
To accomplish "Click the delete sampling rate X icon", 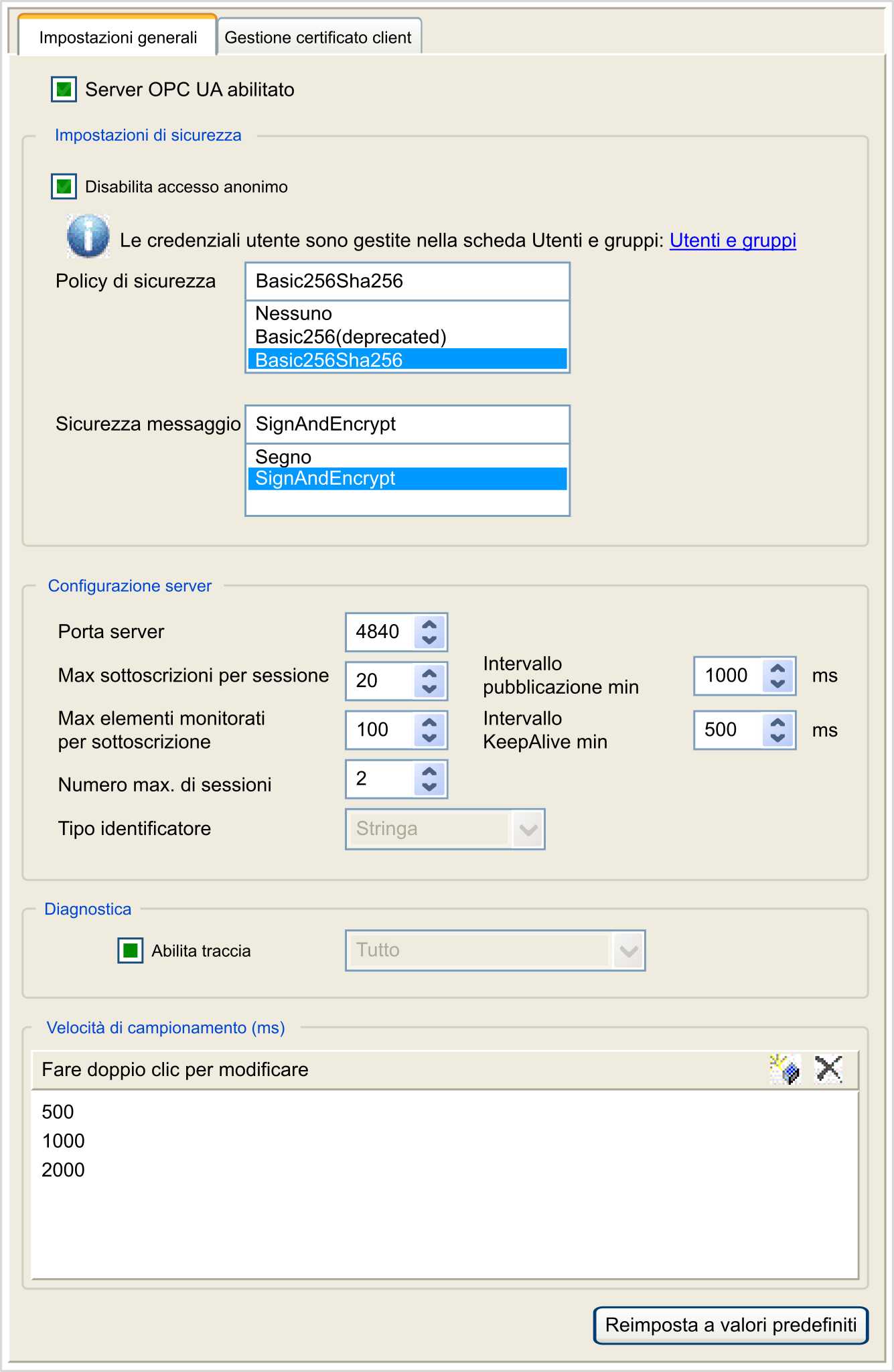I will (828, 1069).
